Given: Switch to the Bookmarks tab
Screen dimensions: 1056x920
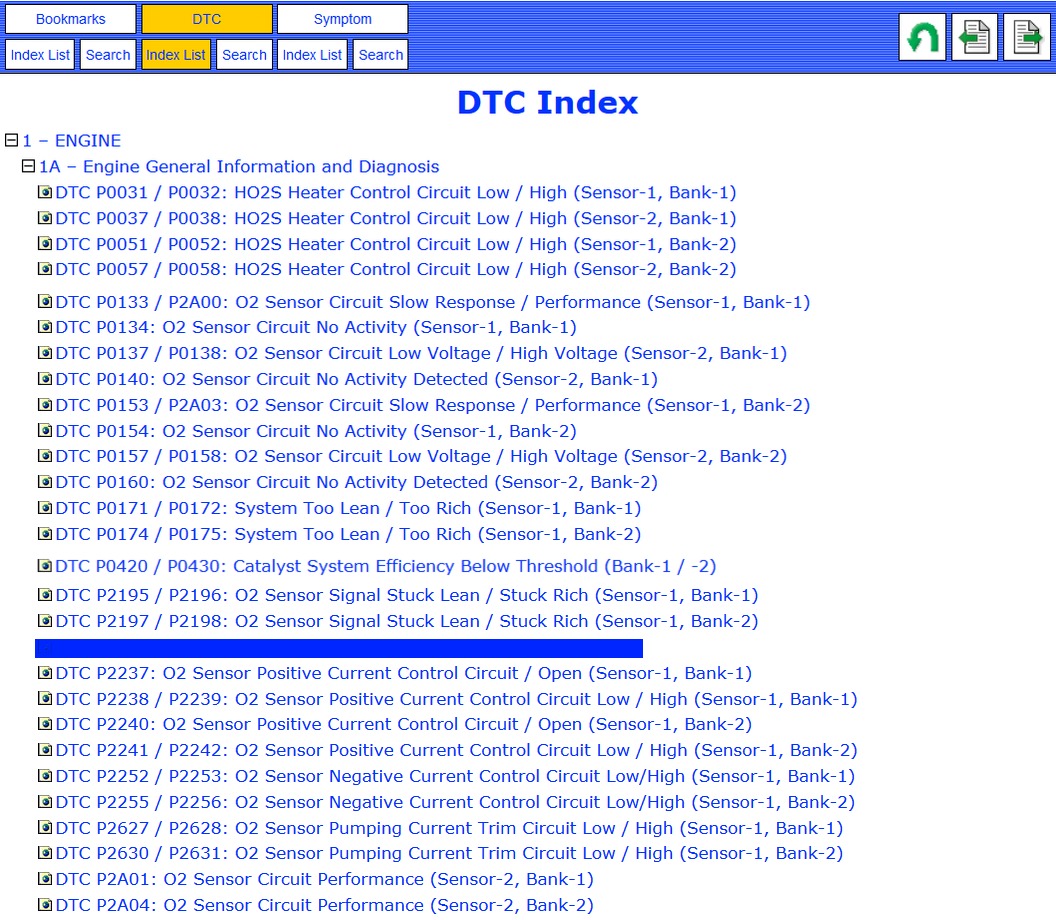Looking at the screenshot, I should click(x=71, y=19).
